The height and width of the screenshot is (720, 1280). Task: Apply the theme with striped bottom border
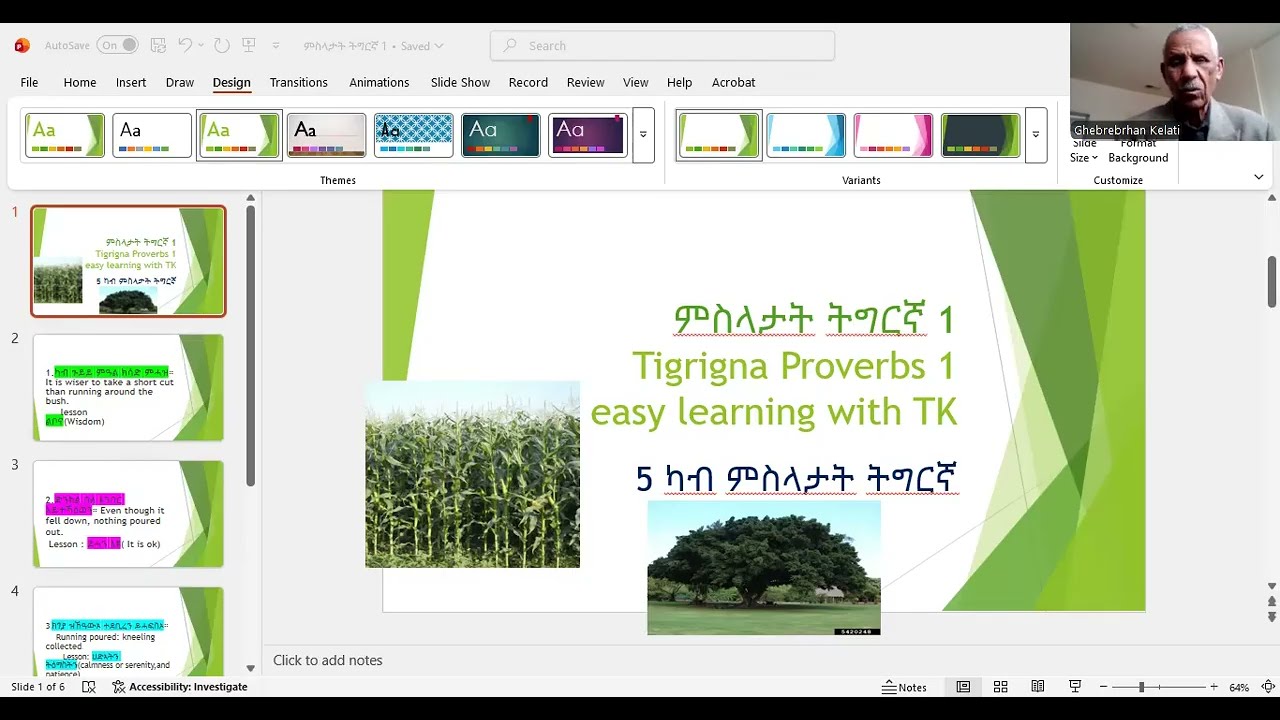pos(327,135)
